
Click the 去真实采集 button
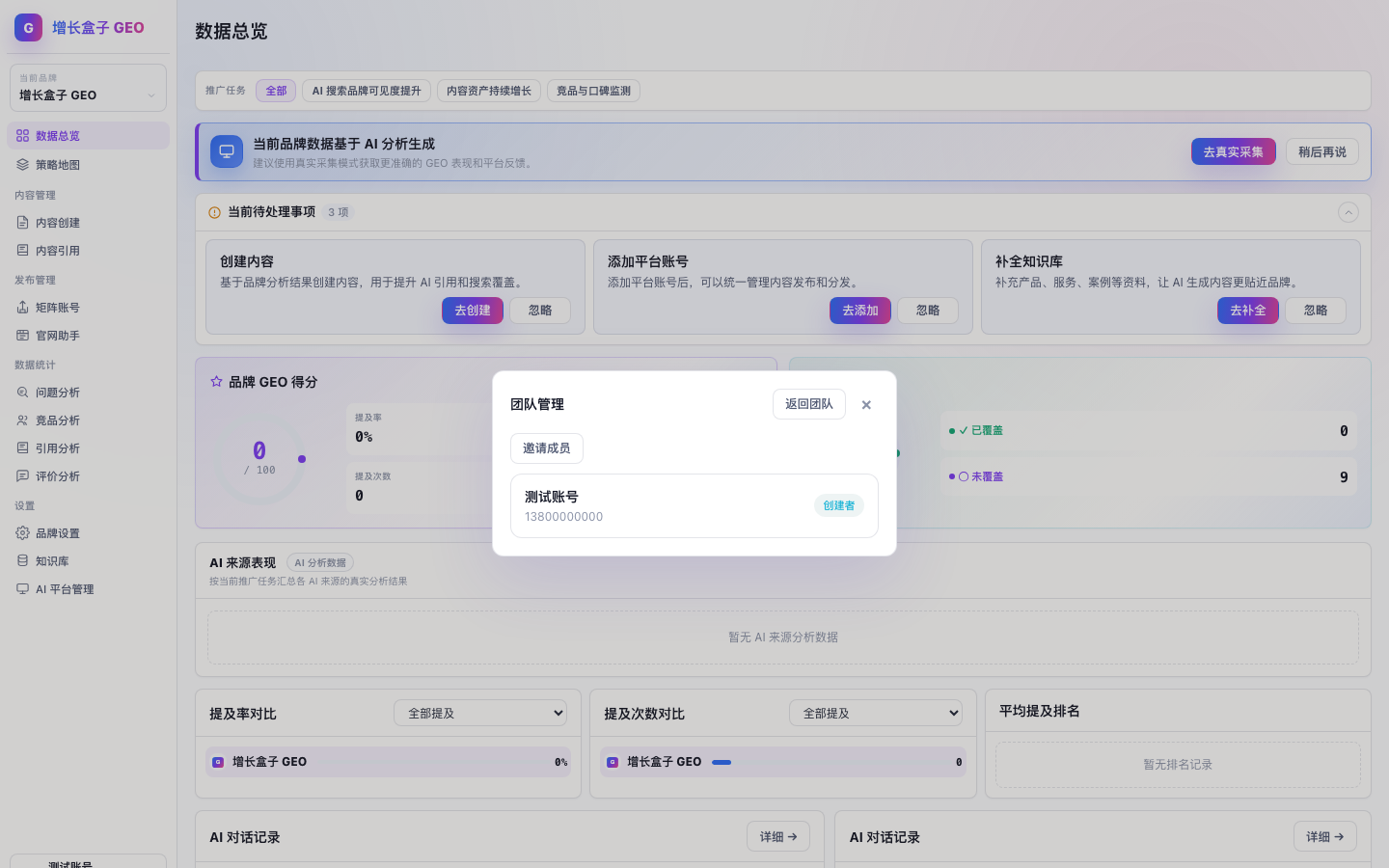coord(1233,151)
